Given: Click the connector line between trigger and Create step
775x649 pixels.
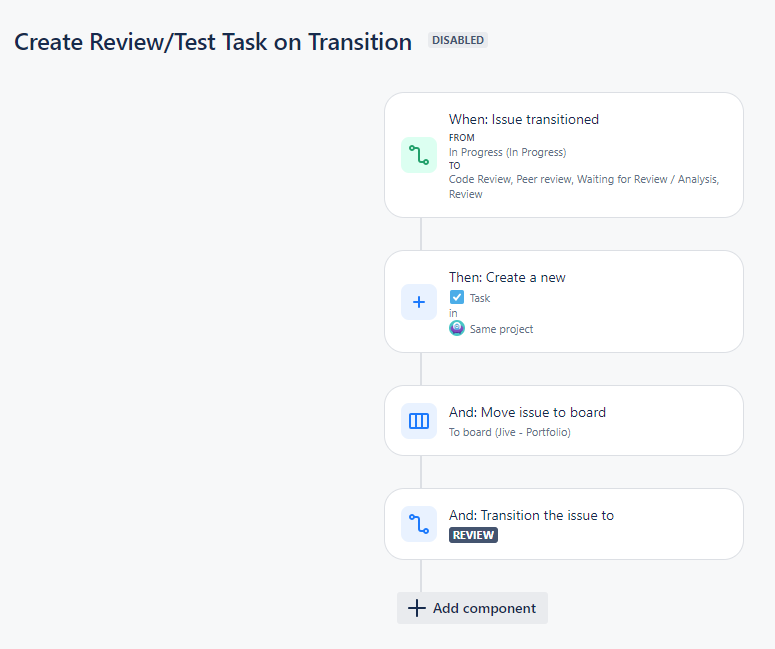Looking at the screenshot, I should (421, 234).
